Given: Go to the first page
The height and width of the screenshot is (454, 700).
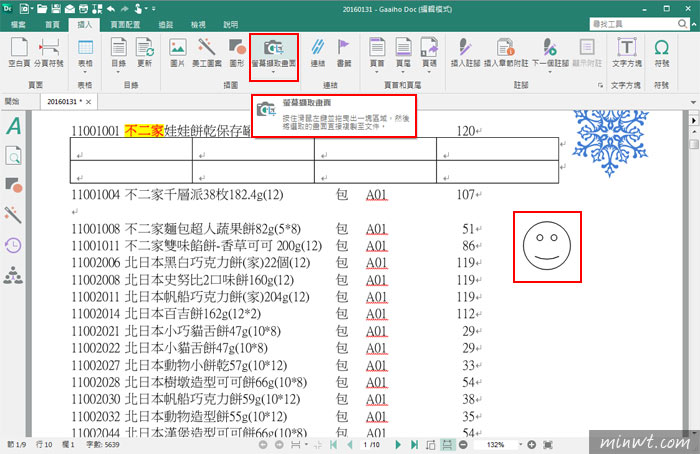Looking at the screenshot, I should pyautogui.click(x=333, y=445).
